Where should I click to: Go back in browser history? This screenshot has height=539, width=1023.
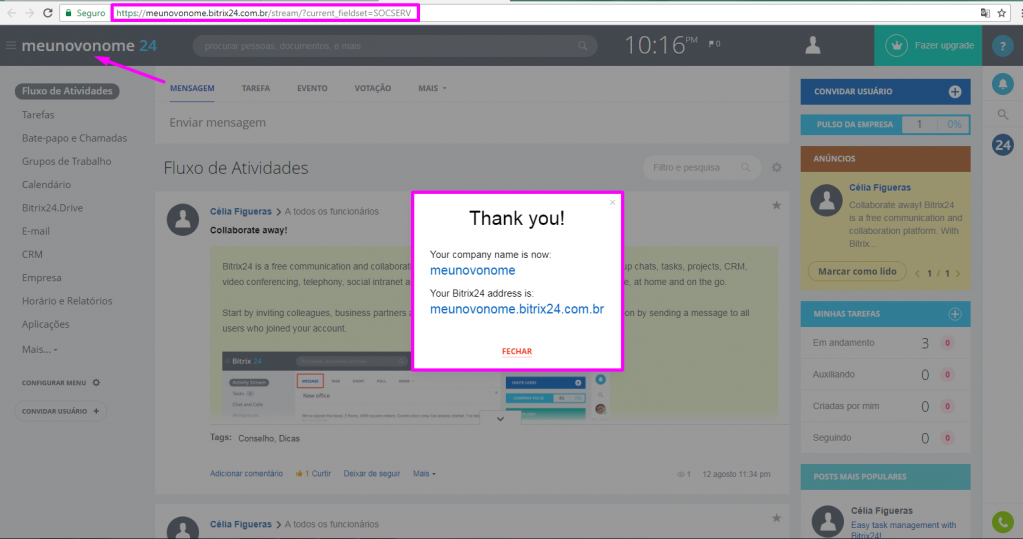point(11,12)
